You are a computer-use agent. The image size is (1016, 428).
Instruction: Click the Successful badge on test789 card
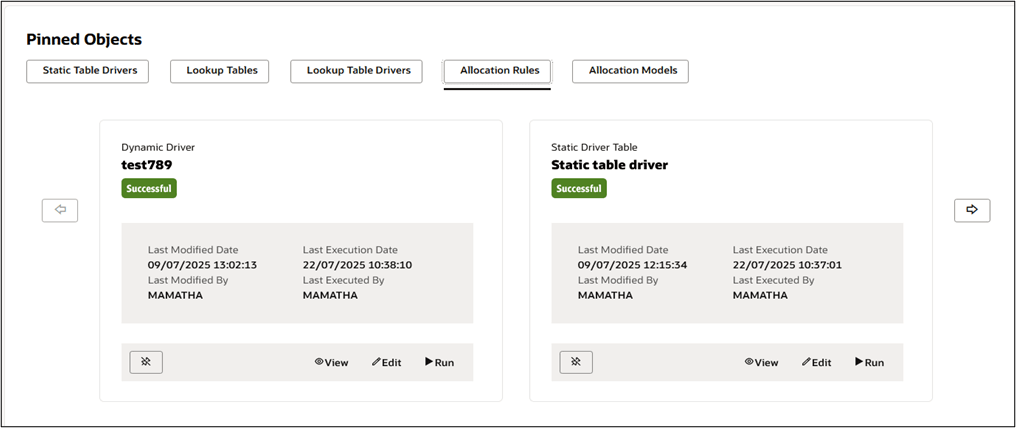[149, 189]
